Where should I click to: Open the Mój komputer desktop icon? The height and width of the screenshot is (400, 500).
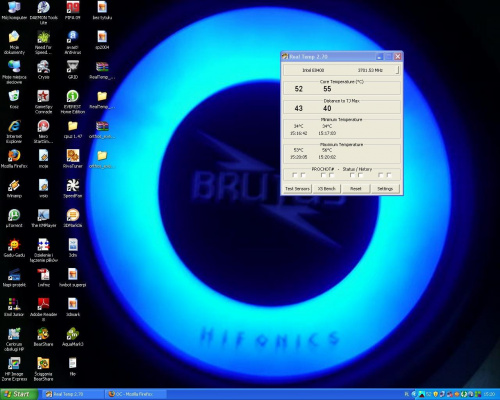click(14, 10)
